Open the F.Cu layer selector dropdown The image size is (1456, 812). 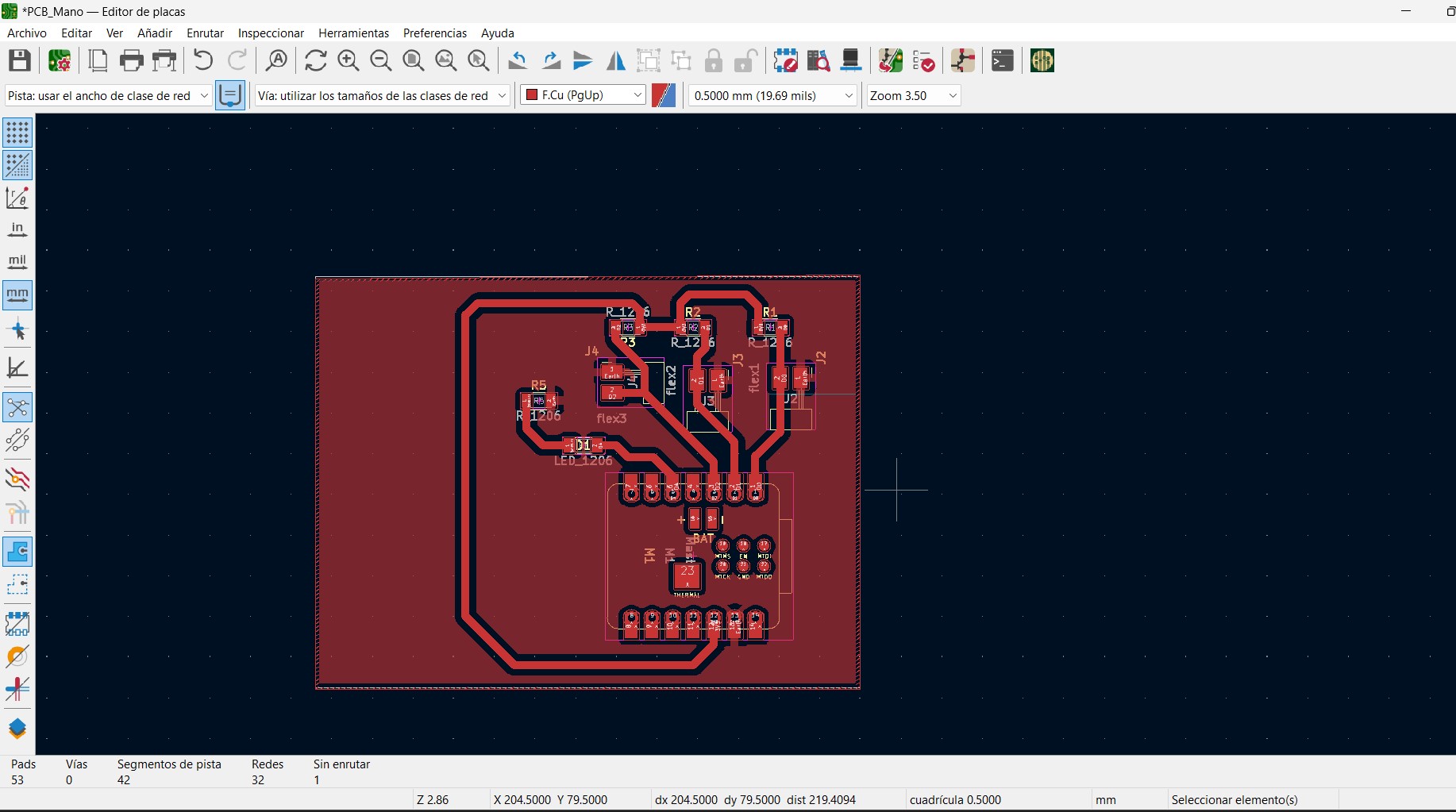(x=584, y=95)
